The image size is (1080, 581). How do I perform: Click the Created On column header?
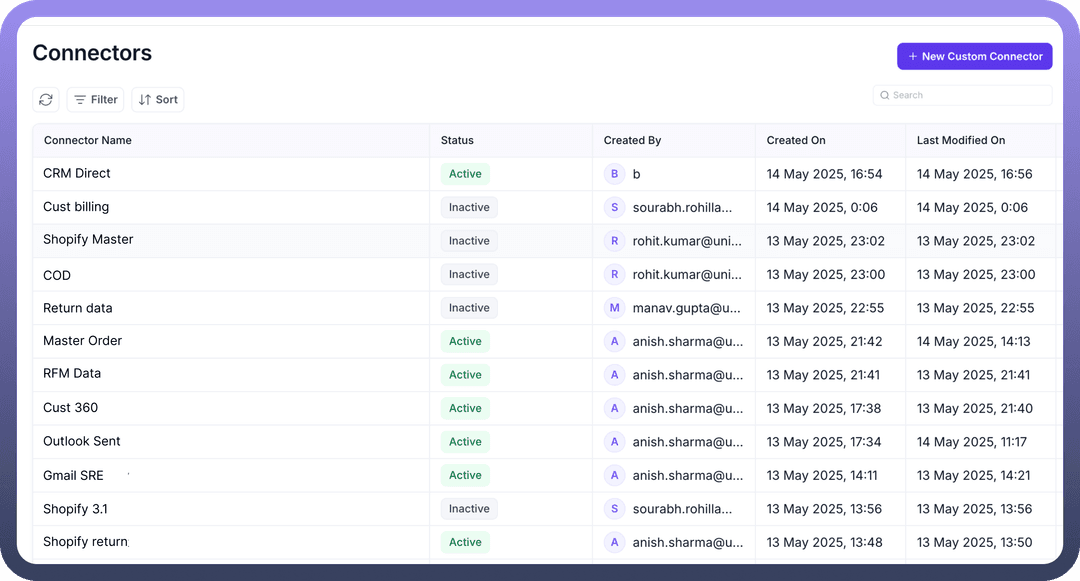click(796, 141)
